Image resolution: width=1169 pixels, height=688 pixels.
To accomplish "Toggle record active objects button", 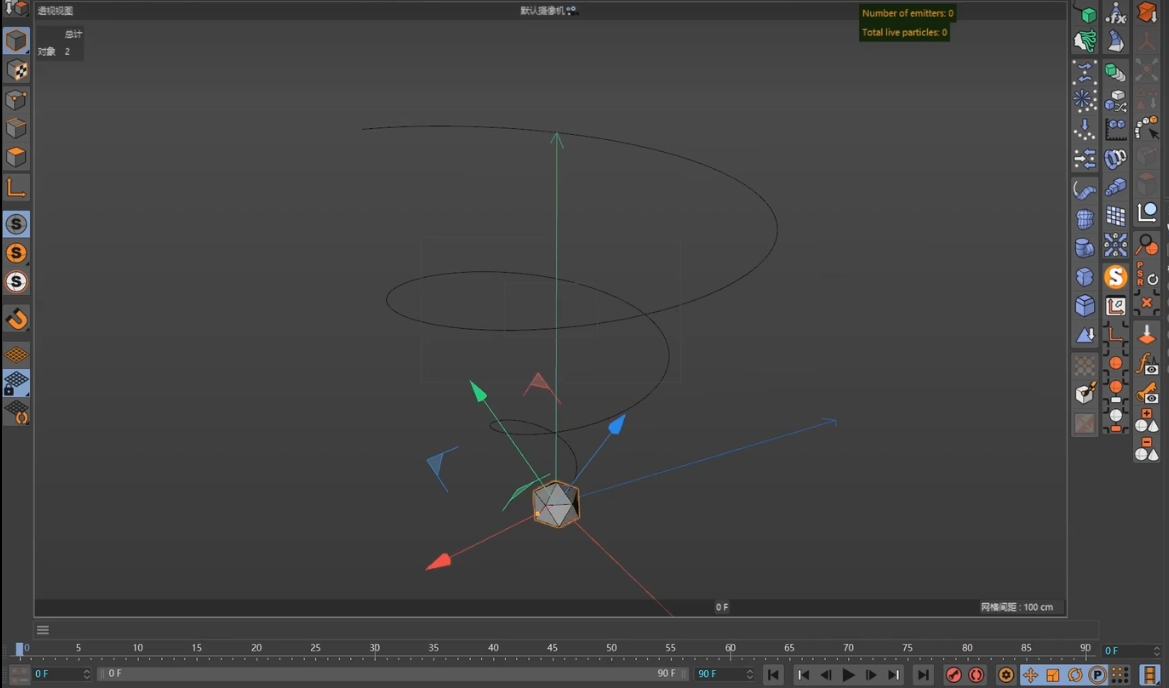I will click(953, 675).
